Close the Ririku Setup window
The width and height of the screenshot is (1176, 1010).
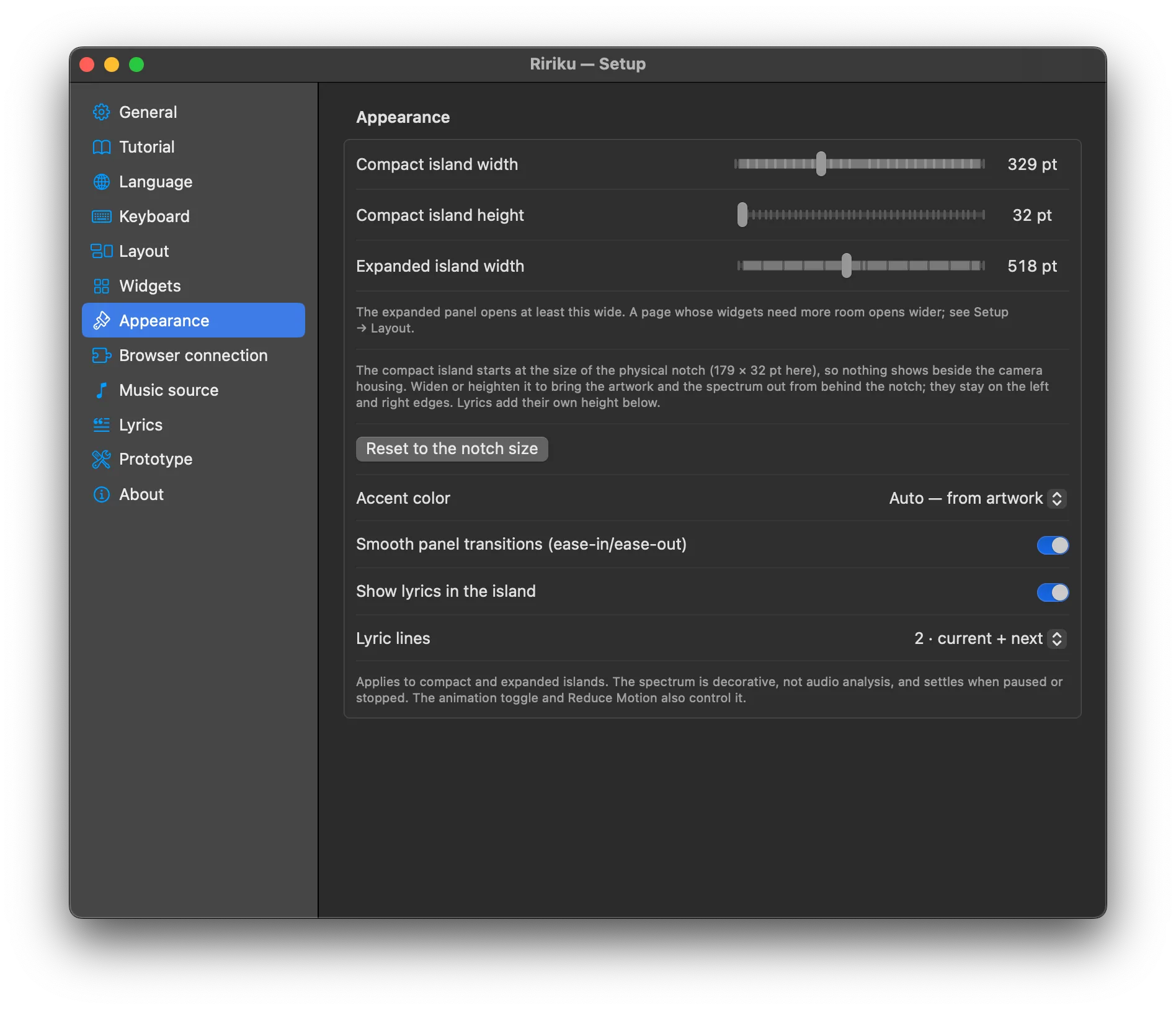click(87, 65)
